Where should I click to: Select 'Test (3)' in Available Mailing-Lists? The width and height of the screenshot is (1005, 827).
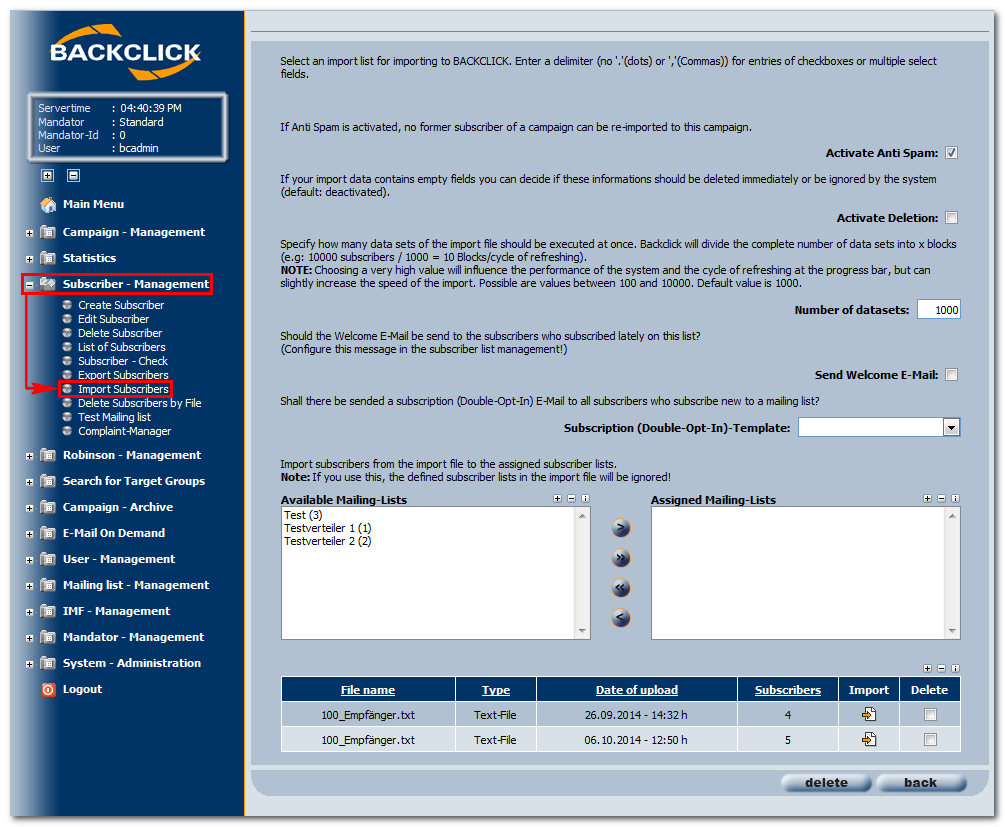tap(303, 515)
